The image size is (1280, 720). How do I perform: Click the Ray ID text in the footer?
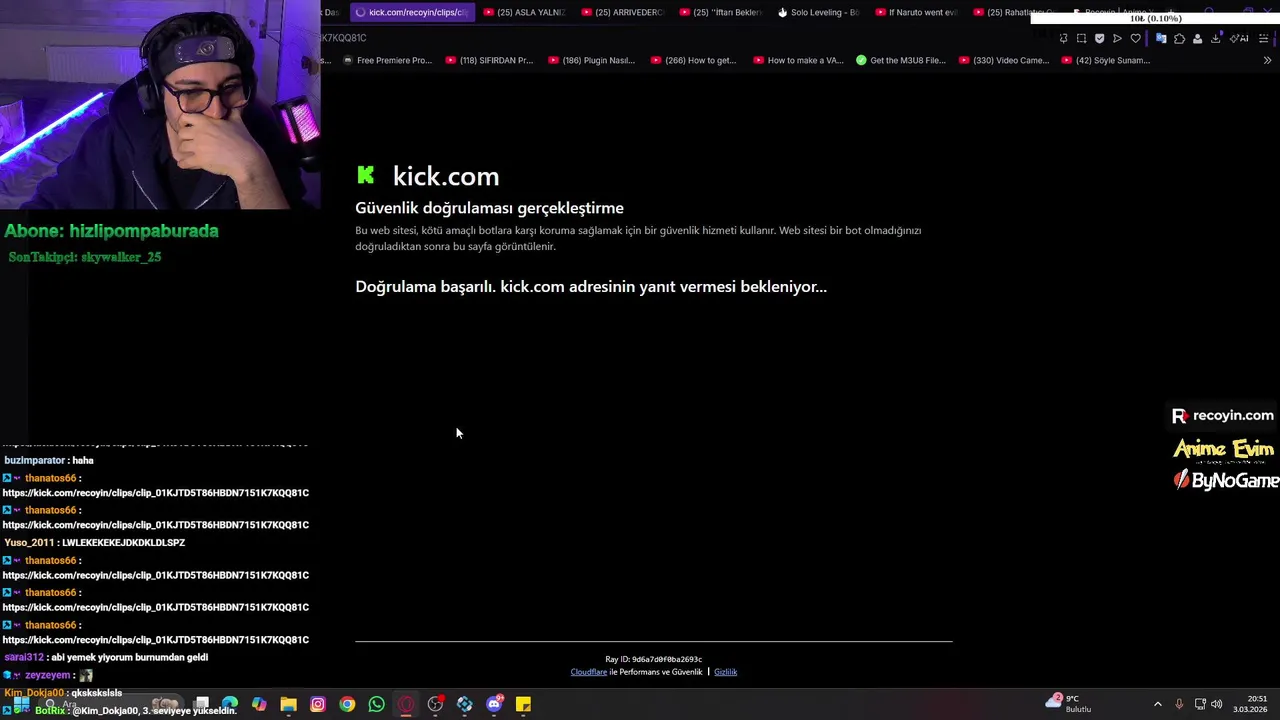pyautogui.click(x=653, y=659)
